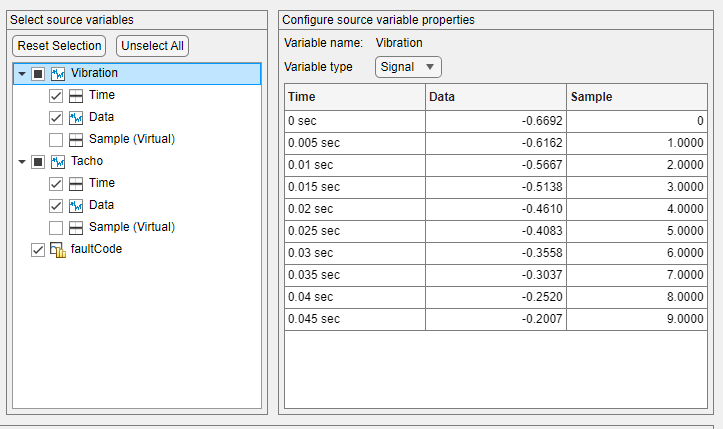Open the Variable type dropdown
This screenshot has height=429, width=723.
coord(408,67)
